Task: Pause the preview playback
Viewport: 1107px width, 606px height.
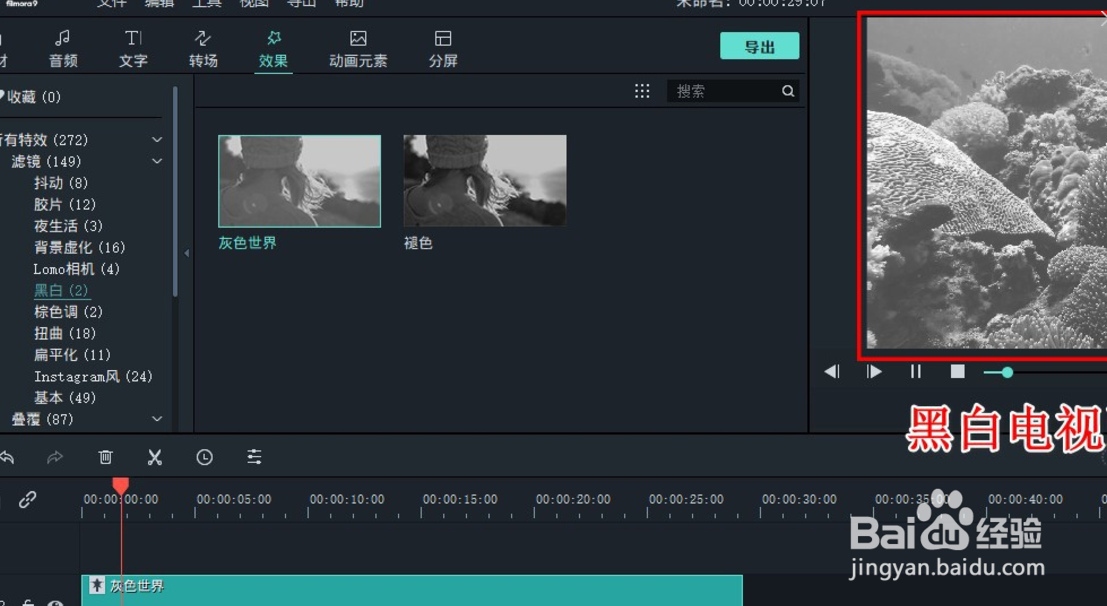Action: (915, 372)
